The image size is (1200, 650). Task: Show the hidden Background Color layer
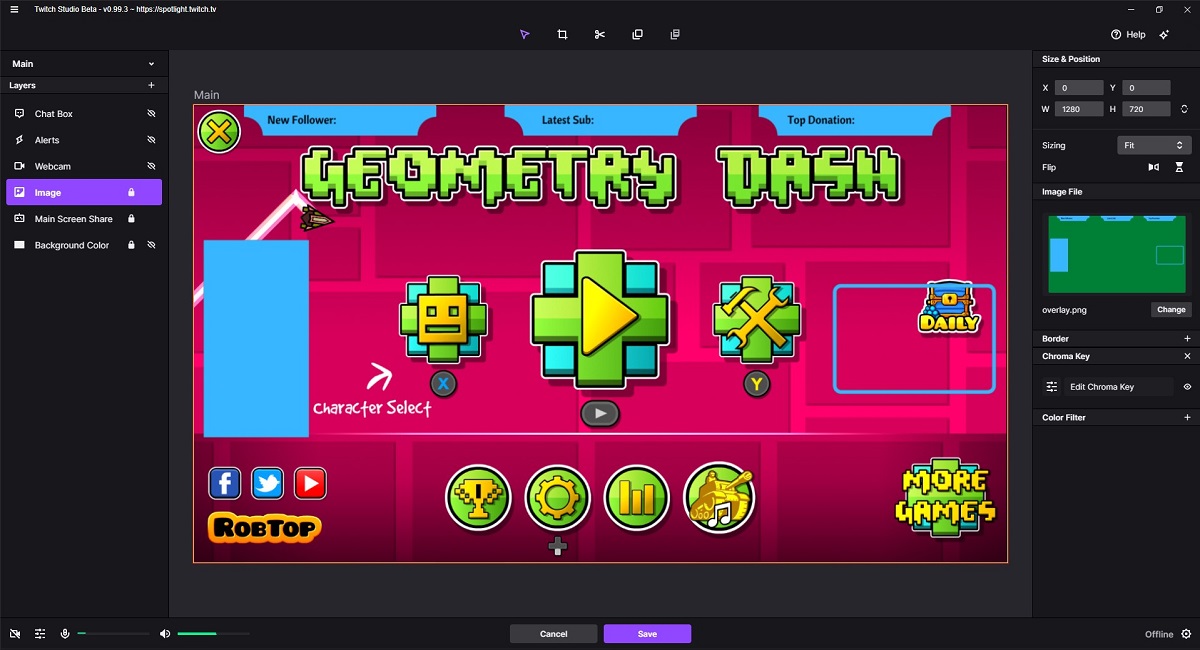tap(152, 245)
